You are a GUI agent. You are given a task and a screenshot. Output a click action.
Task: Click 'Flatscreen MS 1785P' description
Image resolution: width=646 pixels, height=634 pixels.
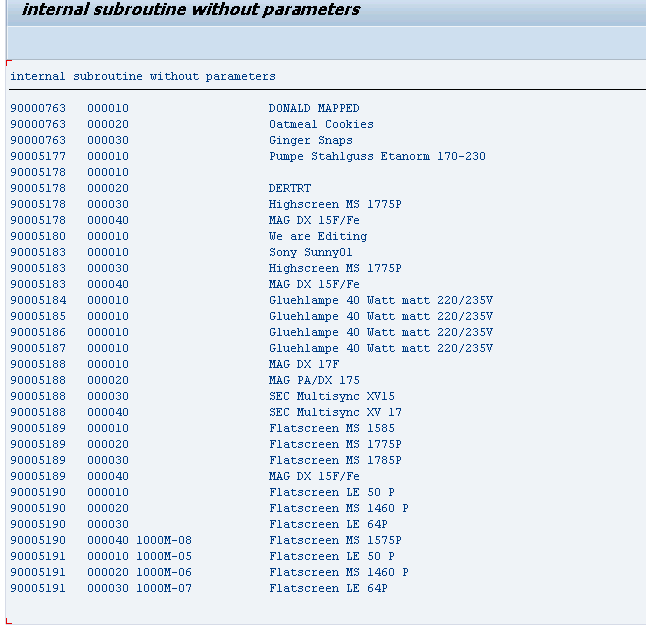click(335, 460)
